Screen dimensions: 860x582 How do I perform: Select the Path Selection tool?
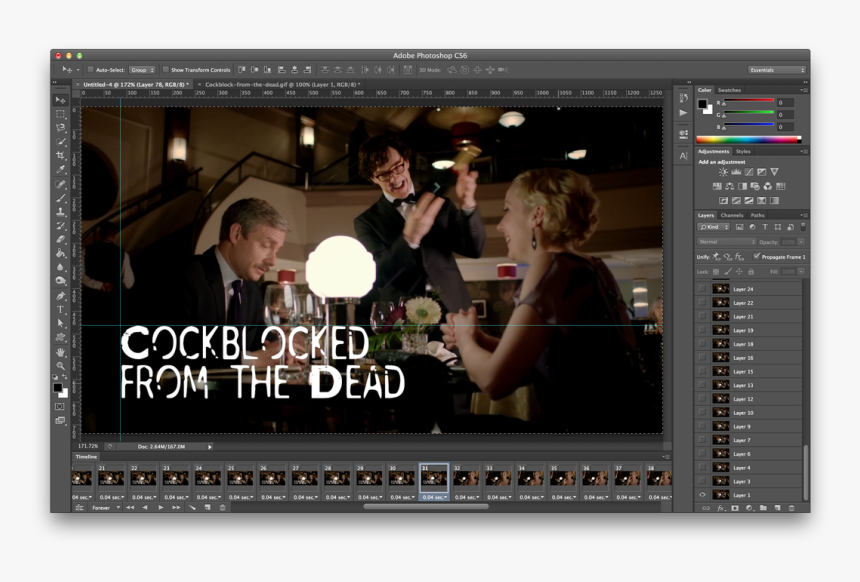[60, 324]
